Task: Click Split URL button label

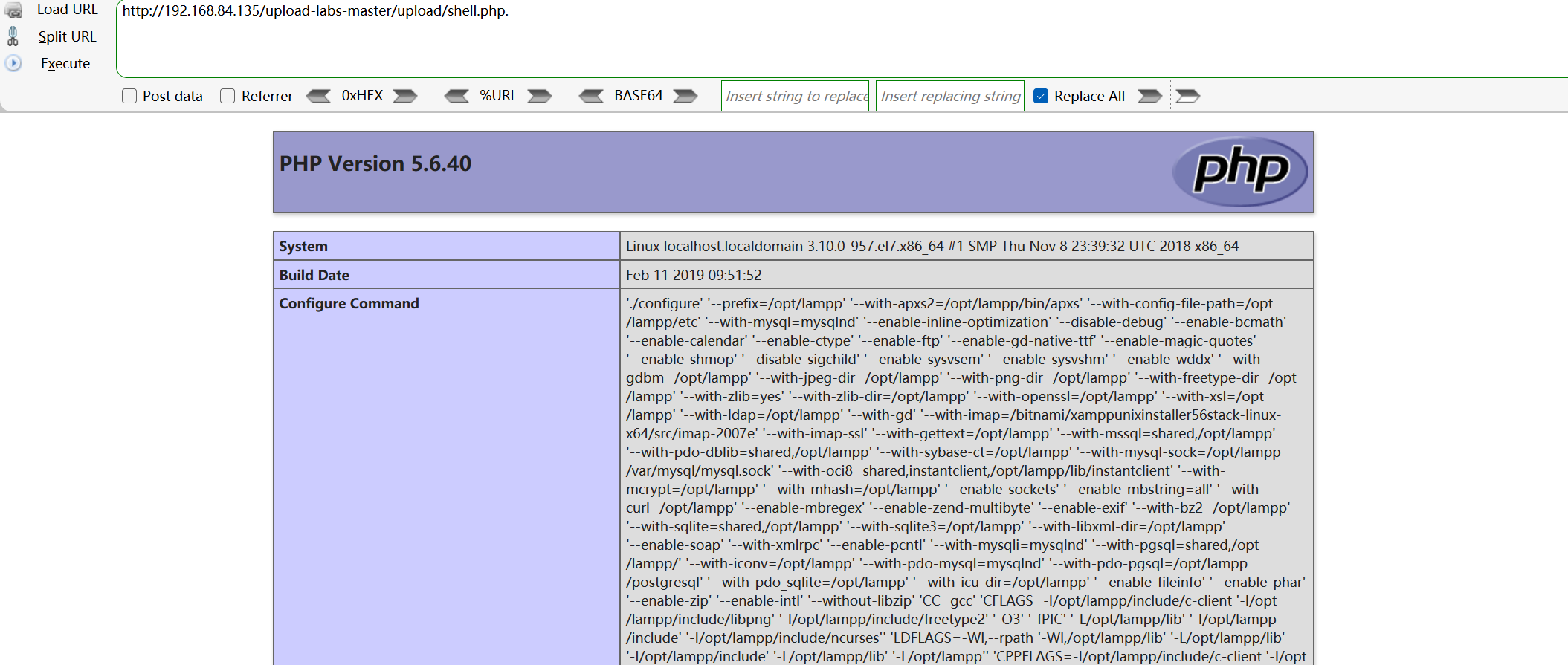Action: pyautogui.click(x=68, y=36)
